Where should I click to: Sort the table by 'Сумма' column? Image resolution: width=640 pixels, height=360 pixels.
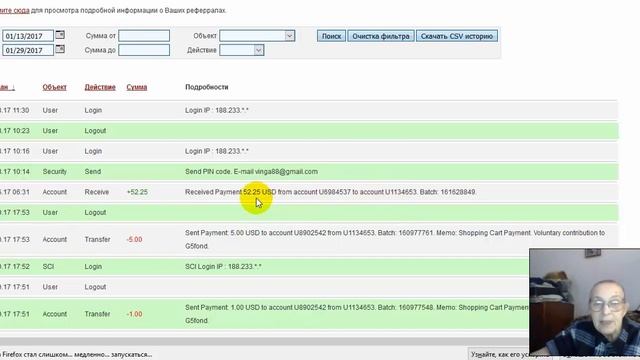(137, 87)
